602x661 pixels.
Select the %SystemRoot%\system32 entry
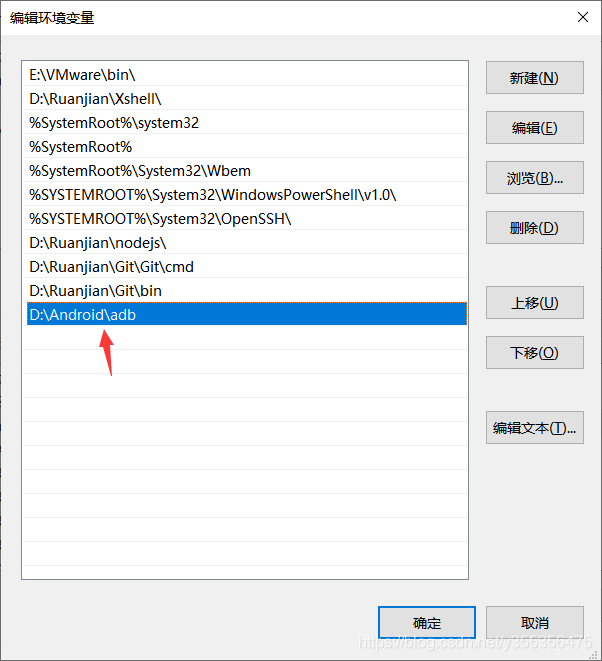[x=246, y=123]
